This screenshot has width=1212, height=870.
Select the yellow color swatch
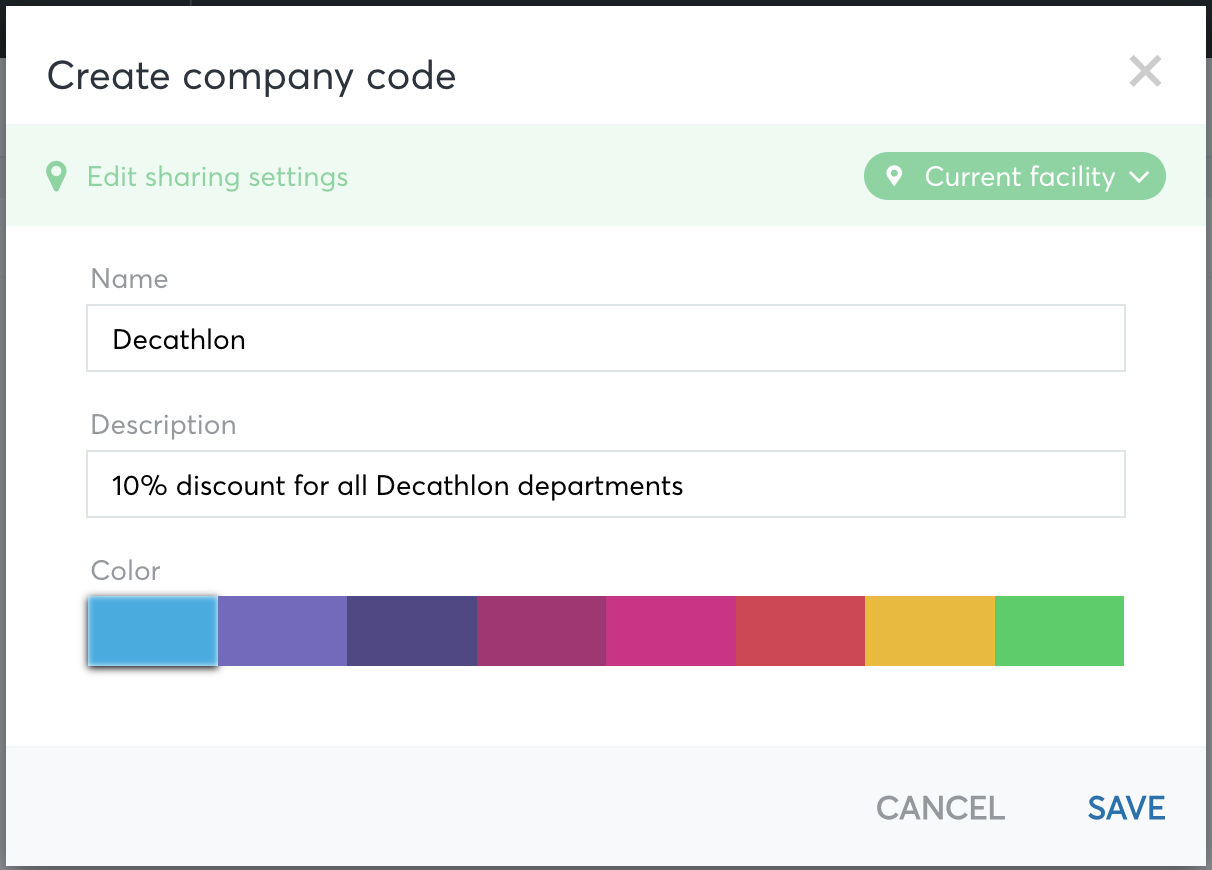(x=930, y=631)
